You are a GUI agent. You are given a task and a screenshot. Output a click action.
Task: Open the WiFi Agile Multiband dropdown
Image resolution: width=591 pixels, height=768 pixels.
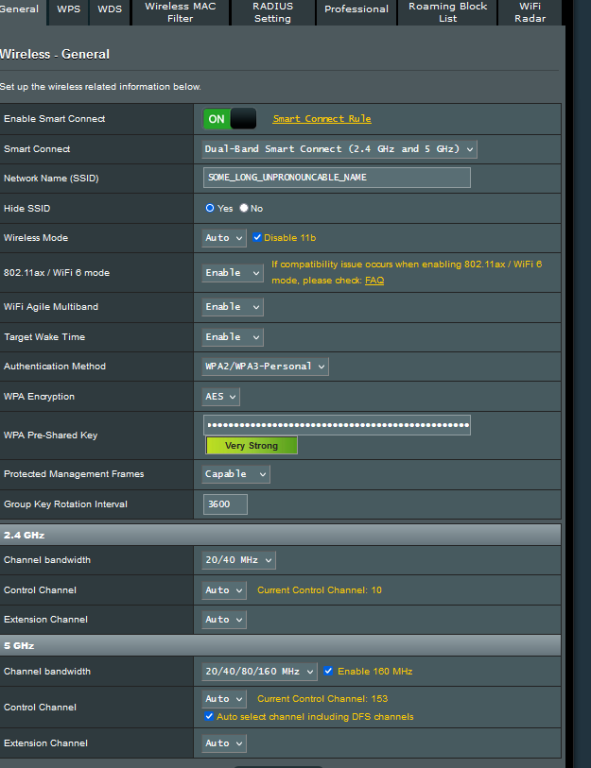pos(233,307)
